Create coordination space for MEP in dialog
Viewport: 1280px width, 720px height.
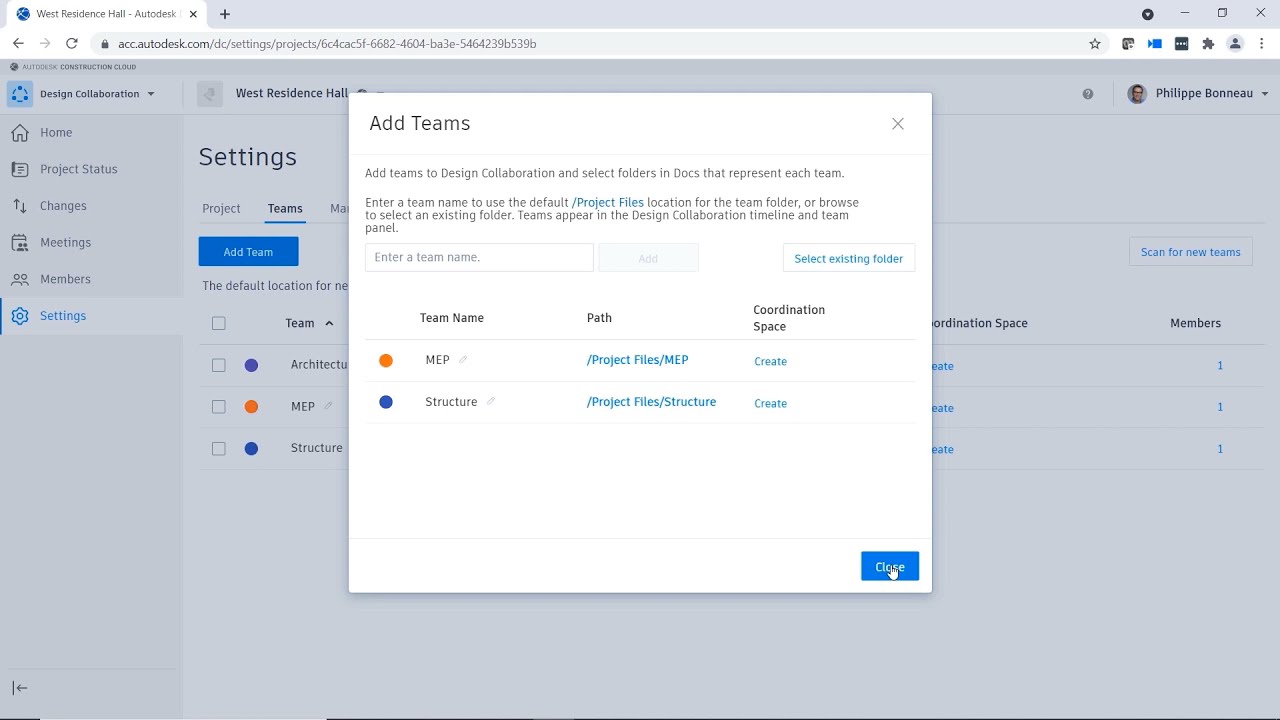tap(770, 361)
